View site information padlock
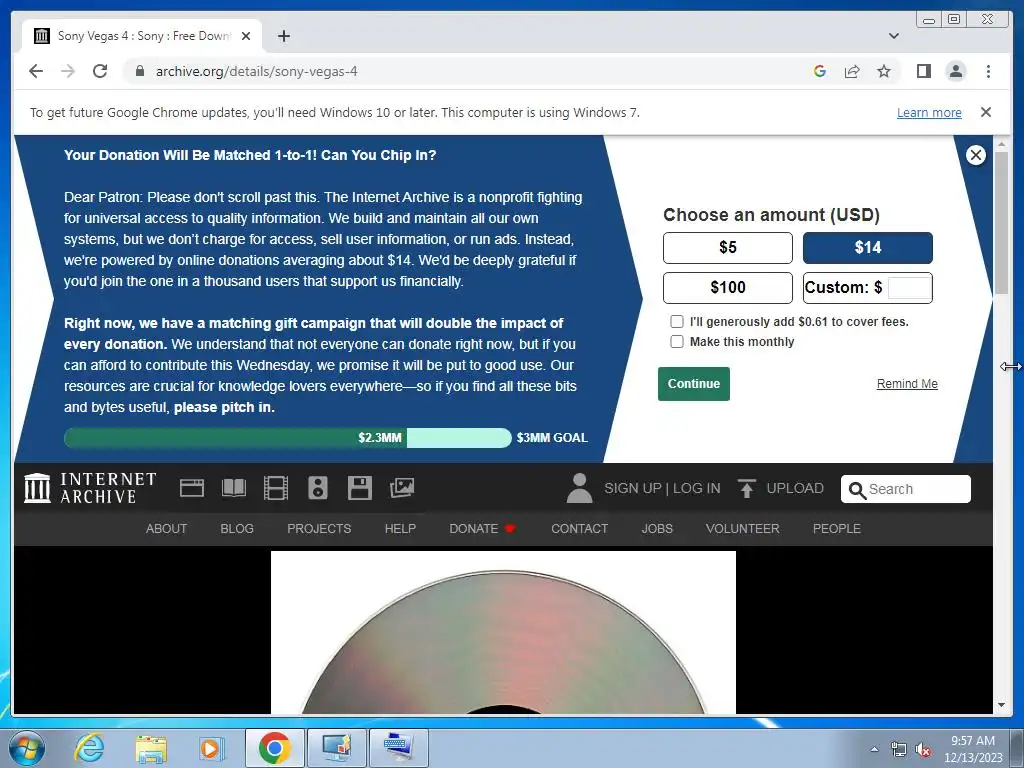 point(139,71)
